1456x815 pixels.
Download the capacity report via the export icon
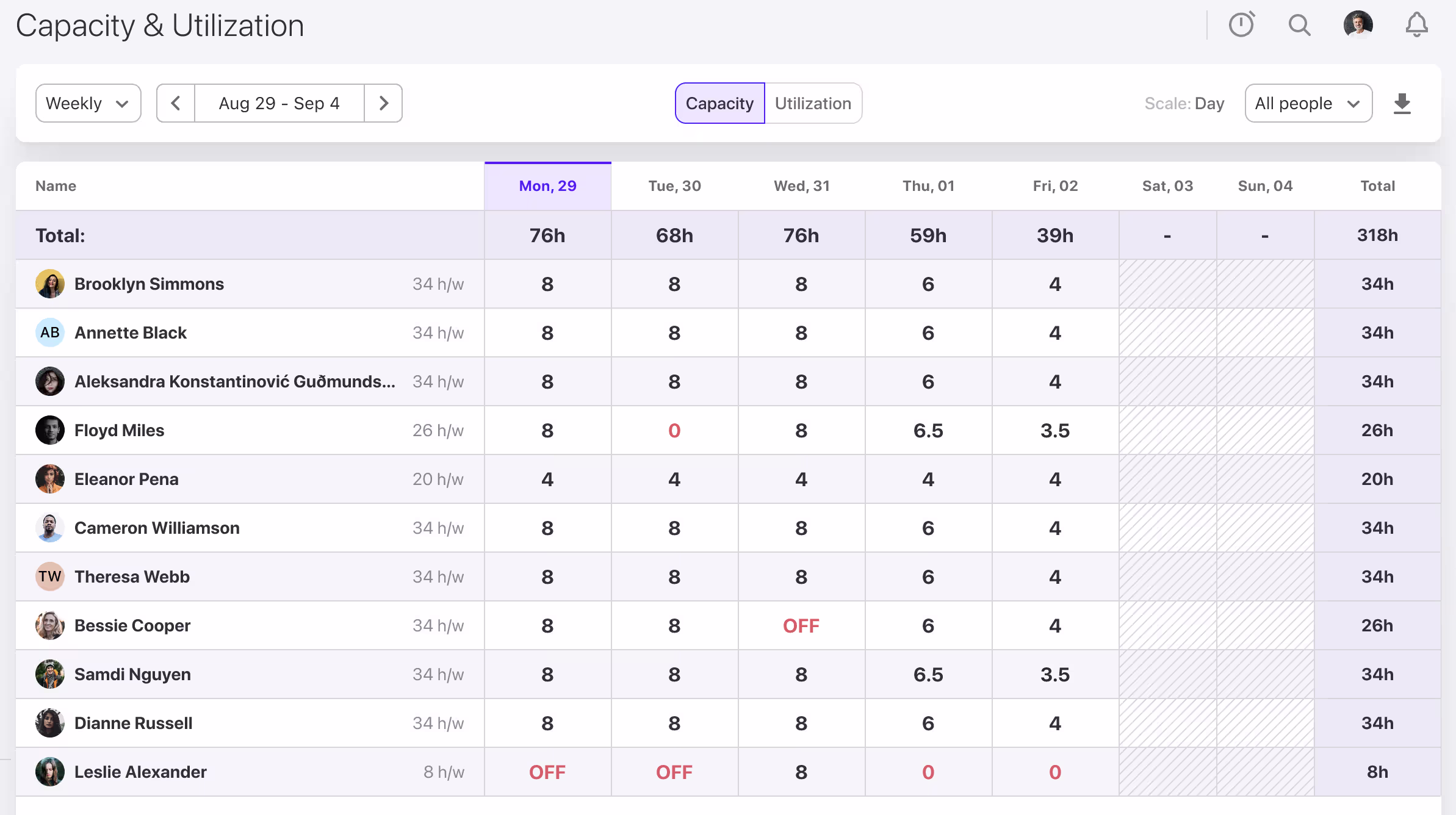(x=1402, y=103)
